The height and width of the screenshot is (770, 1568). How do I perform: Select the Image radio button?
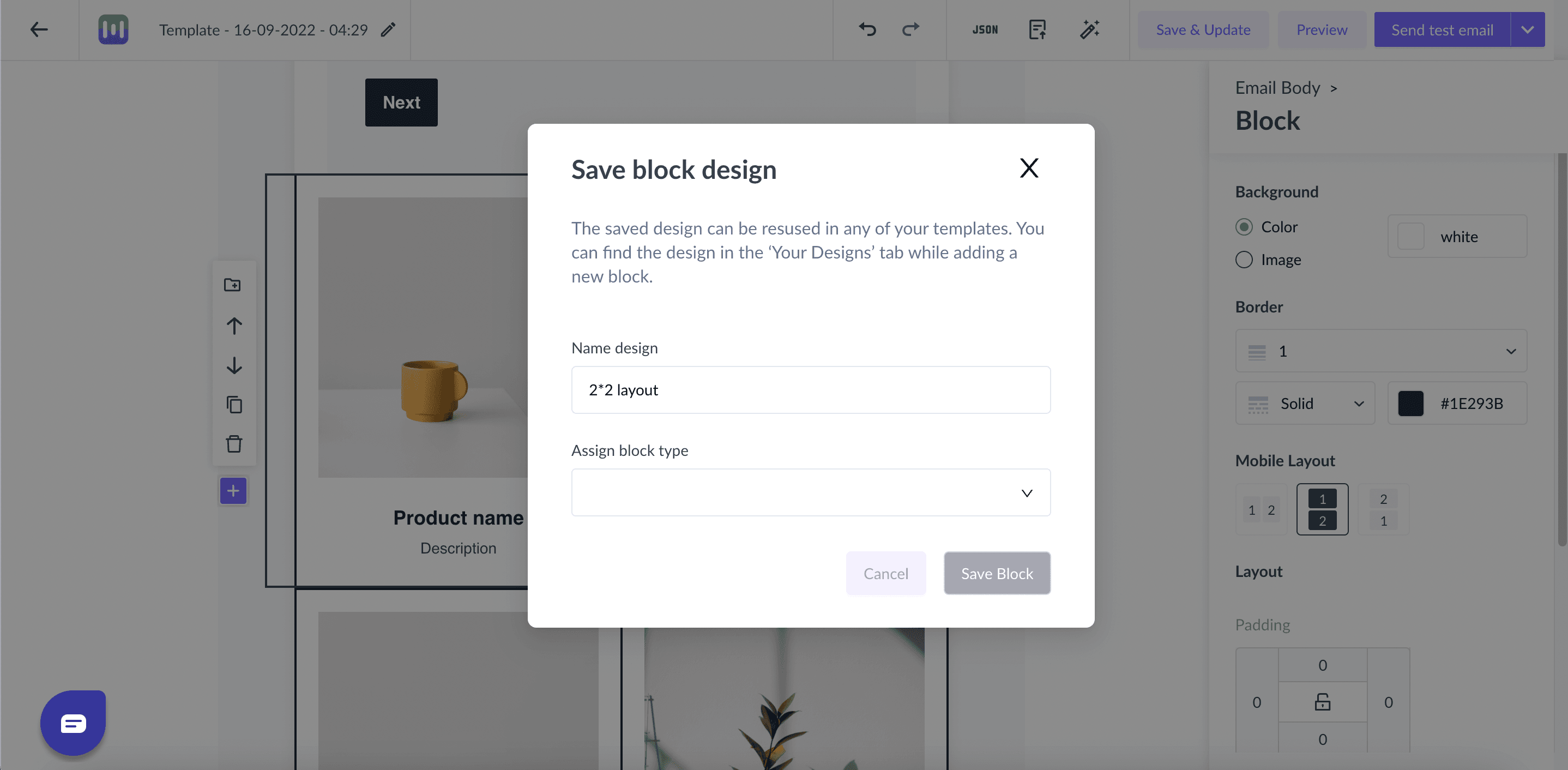[1243, 259]
